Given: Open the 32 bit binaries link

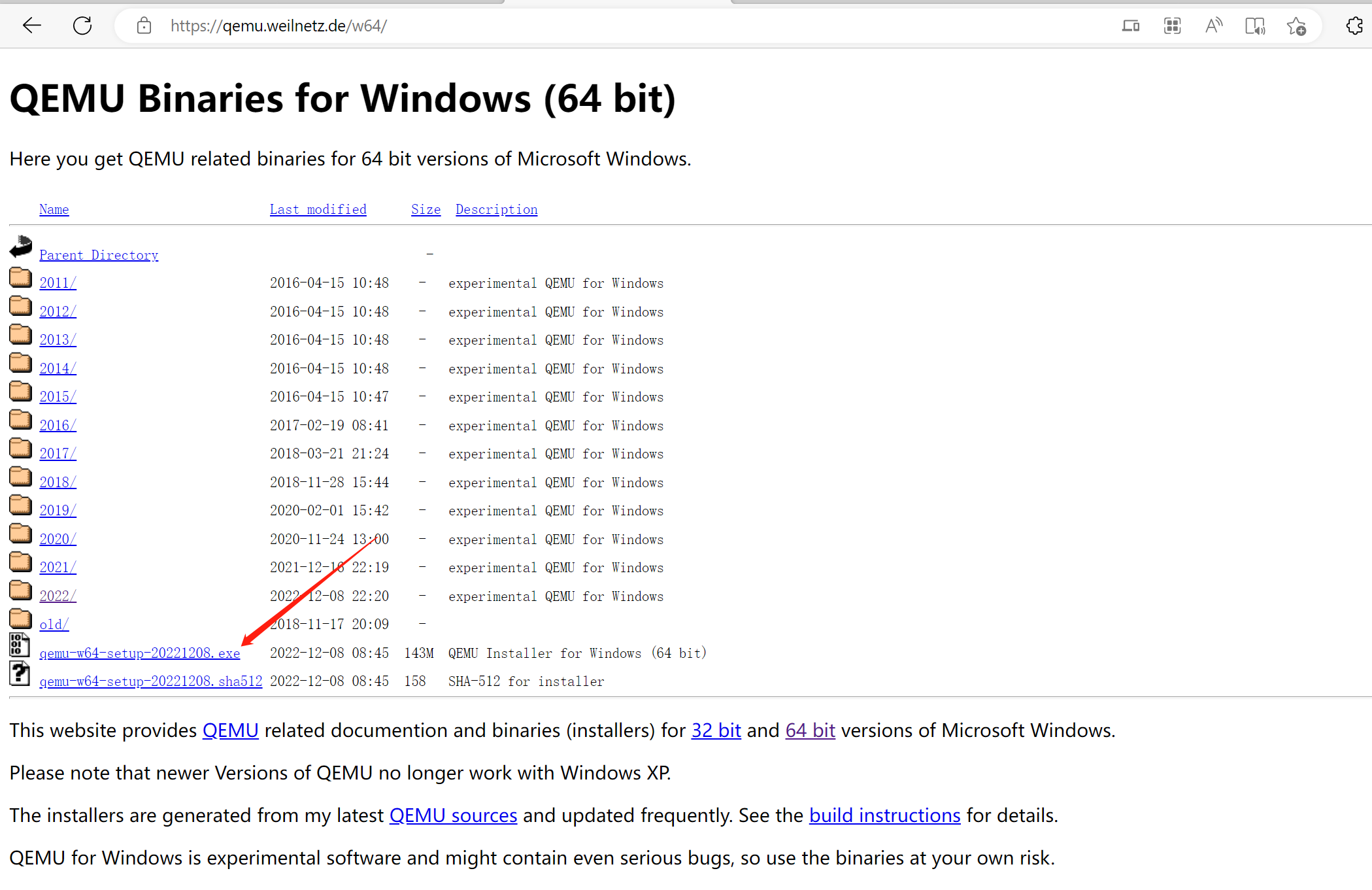Looking at the screenshot, I should pyautogui.click(x=716, y=730).
